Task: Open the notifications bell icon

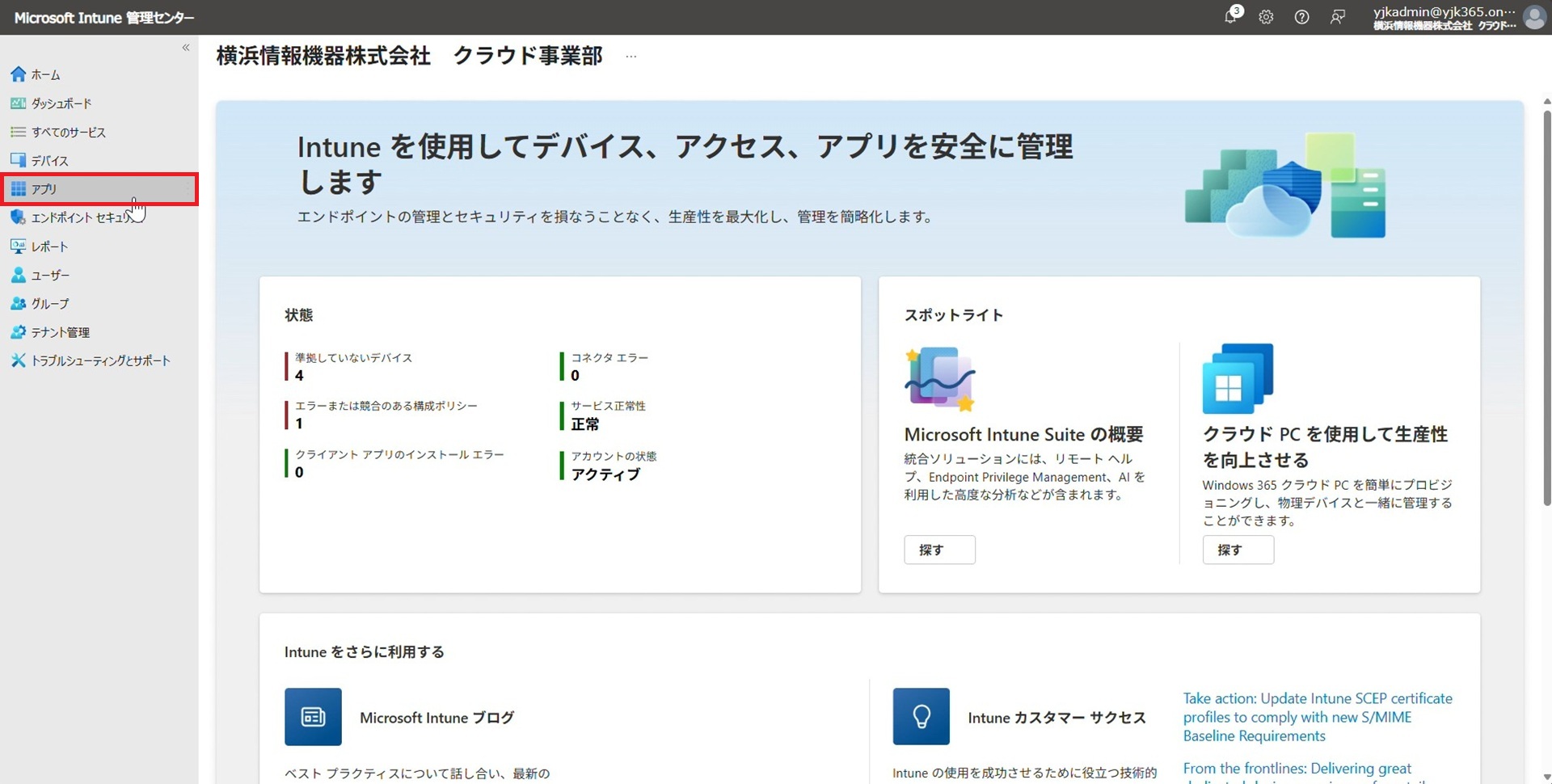Action: pos(1231,16)
